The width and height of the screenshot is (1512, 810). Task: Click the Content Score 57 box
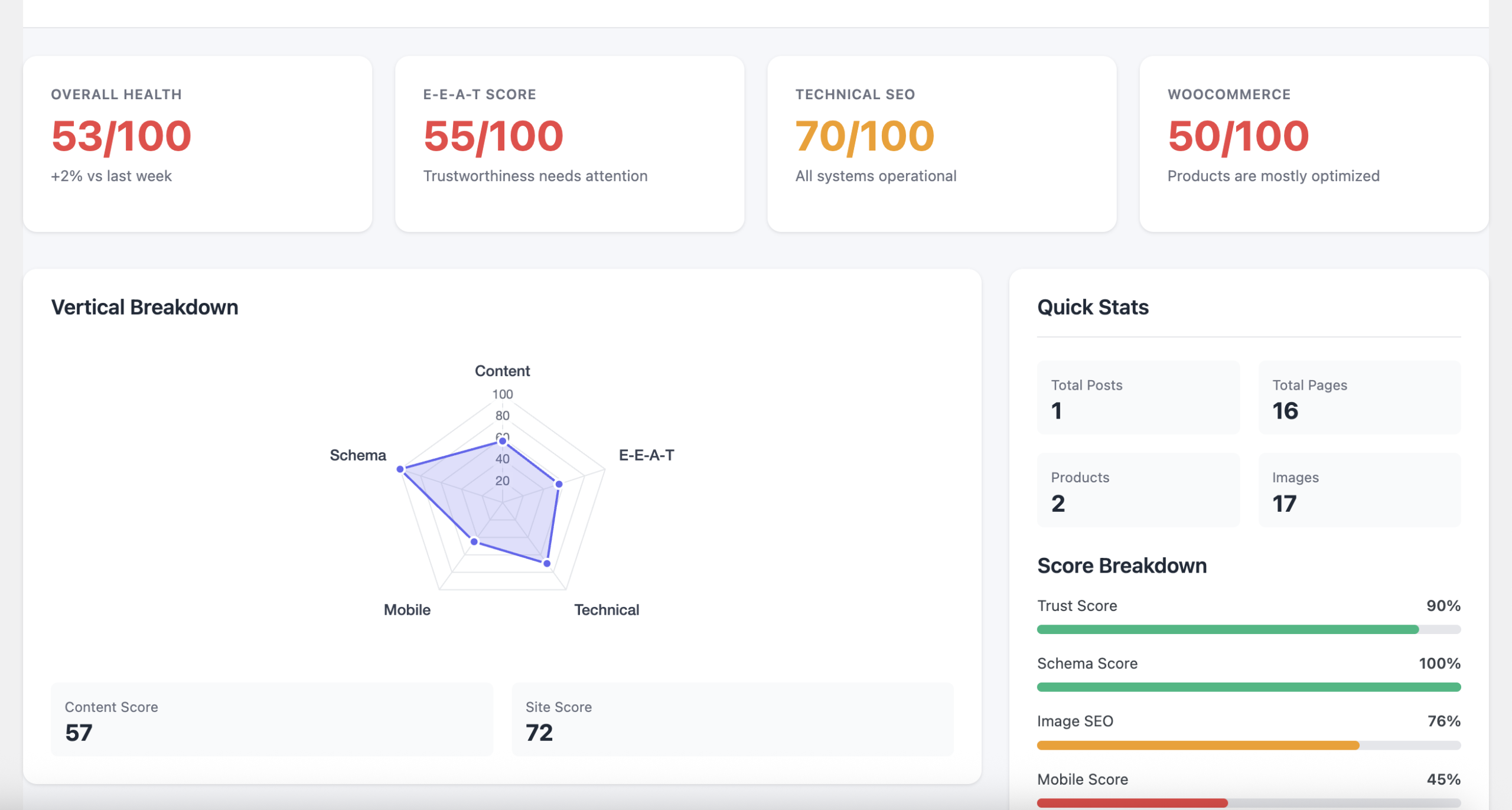pos(272,720)
